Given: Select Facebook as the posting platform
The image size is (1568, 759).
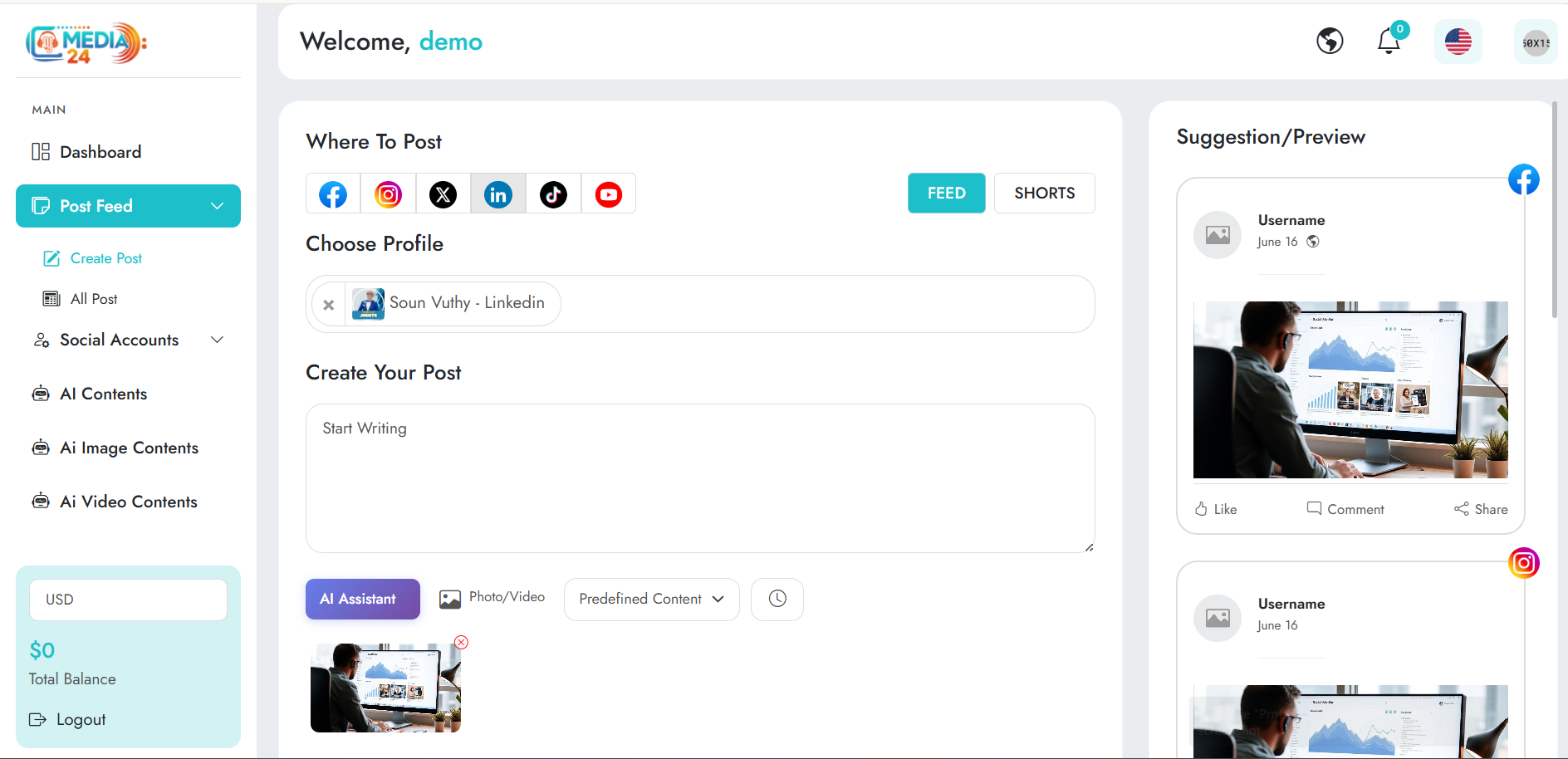Looking at the screenshot, I should [333, 194].
